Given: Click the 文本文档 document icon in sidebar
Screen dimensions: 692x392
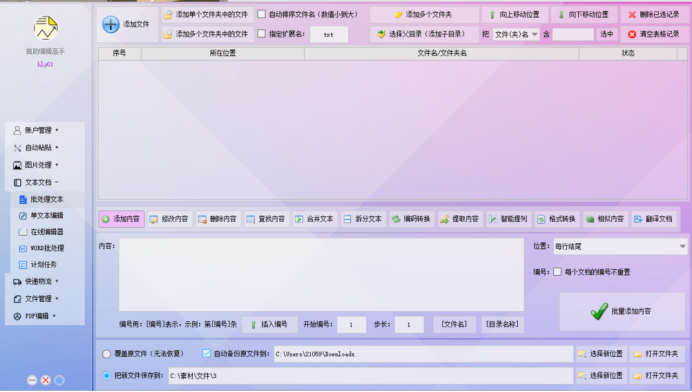Looking at the screenshot, I should tap(17, 182).
